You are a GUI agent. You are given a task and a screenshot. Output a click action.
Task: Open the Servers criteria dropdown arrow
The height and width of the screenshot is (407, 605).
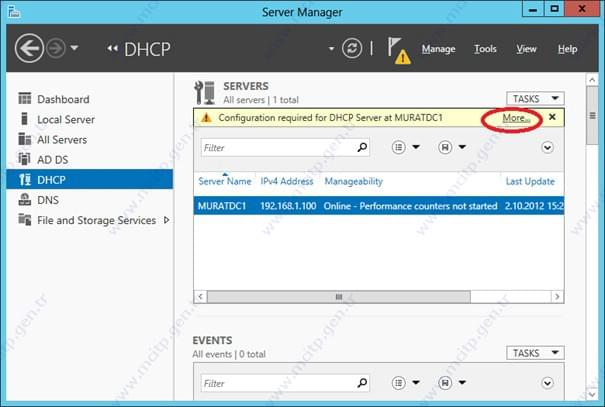coord(416,147)
